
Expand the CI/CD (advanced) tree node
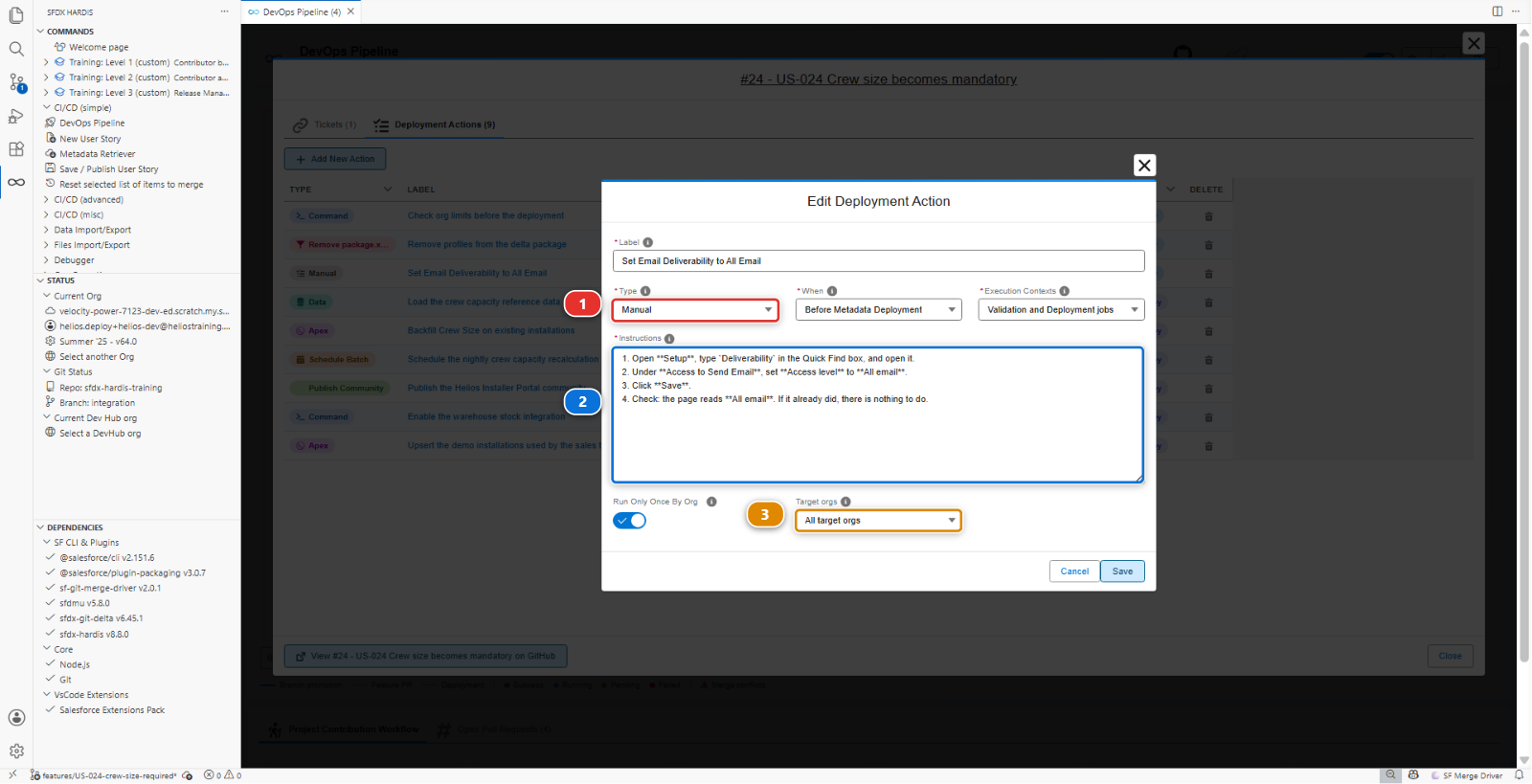[x=88, y=200]
